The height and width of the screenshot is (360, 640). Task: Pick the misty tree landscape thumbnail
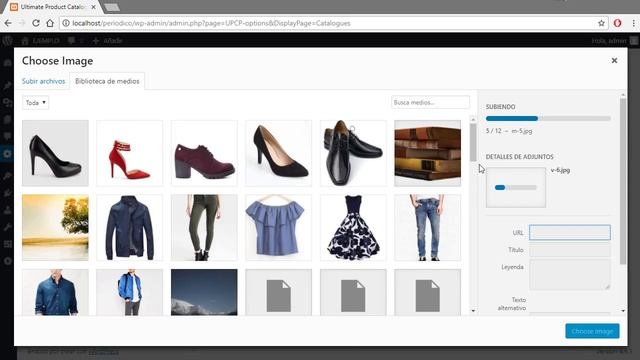click(55, 228)
